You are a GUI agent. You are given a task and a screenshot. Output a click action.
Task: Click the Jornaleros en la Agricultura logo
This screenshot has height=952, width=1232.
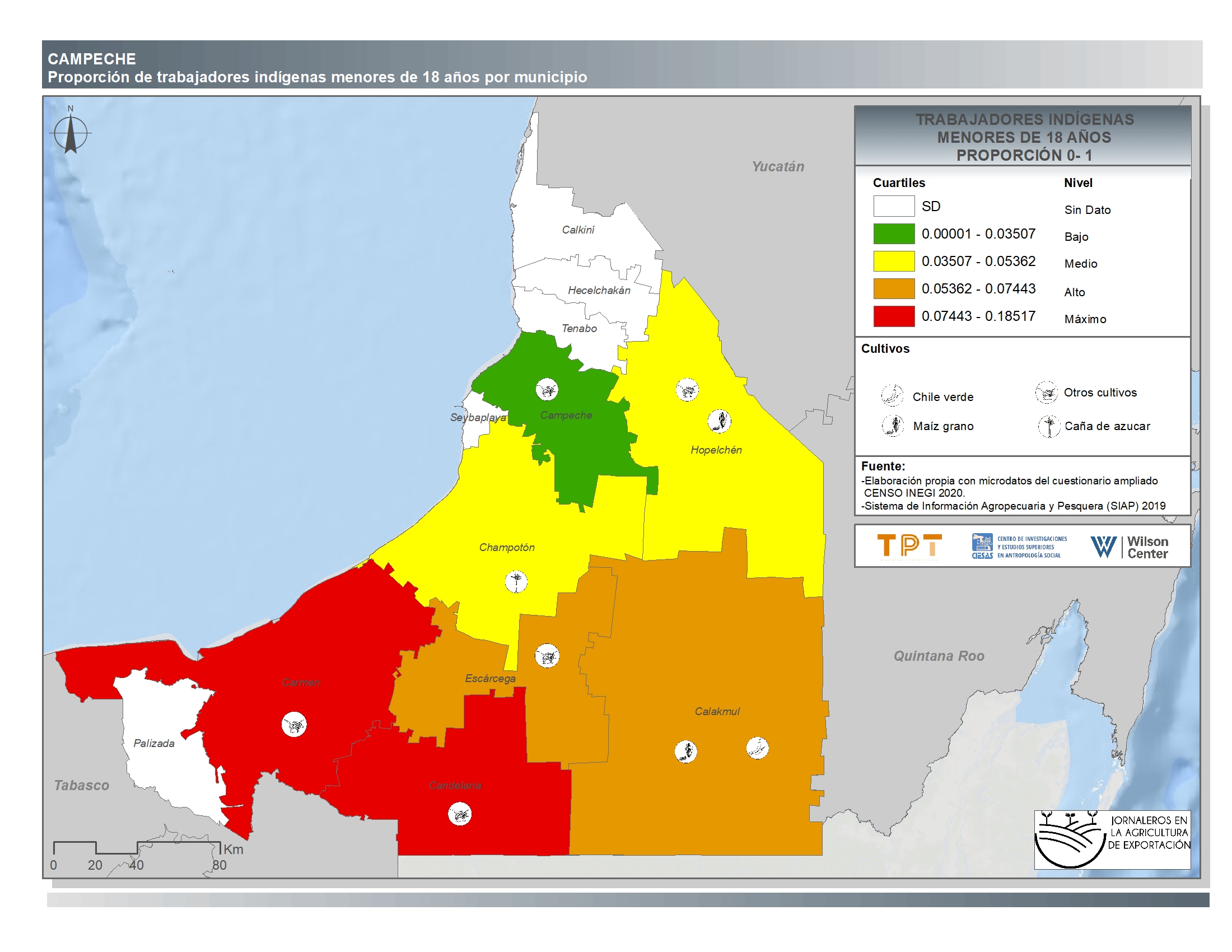(1112, 840)
